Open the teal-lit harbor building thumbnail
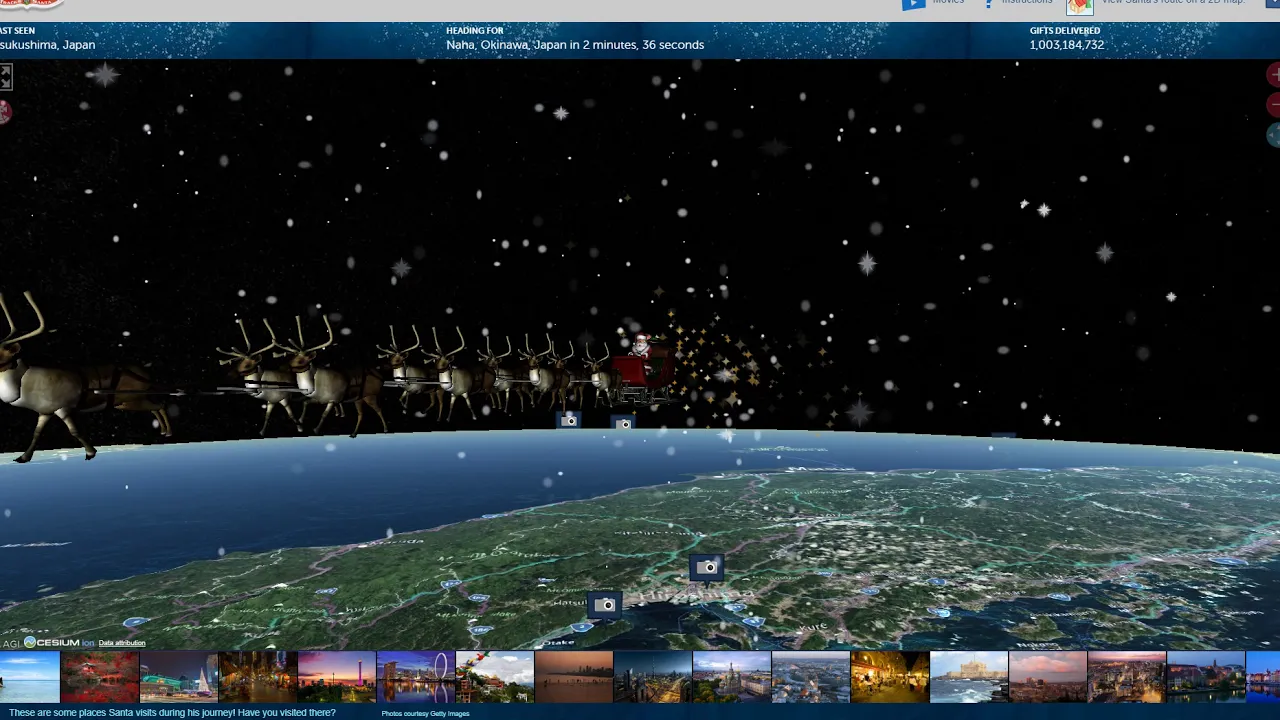 (x=178, y=677)
